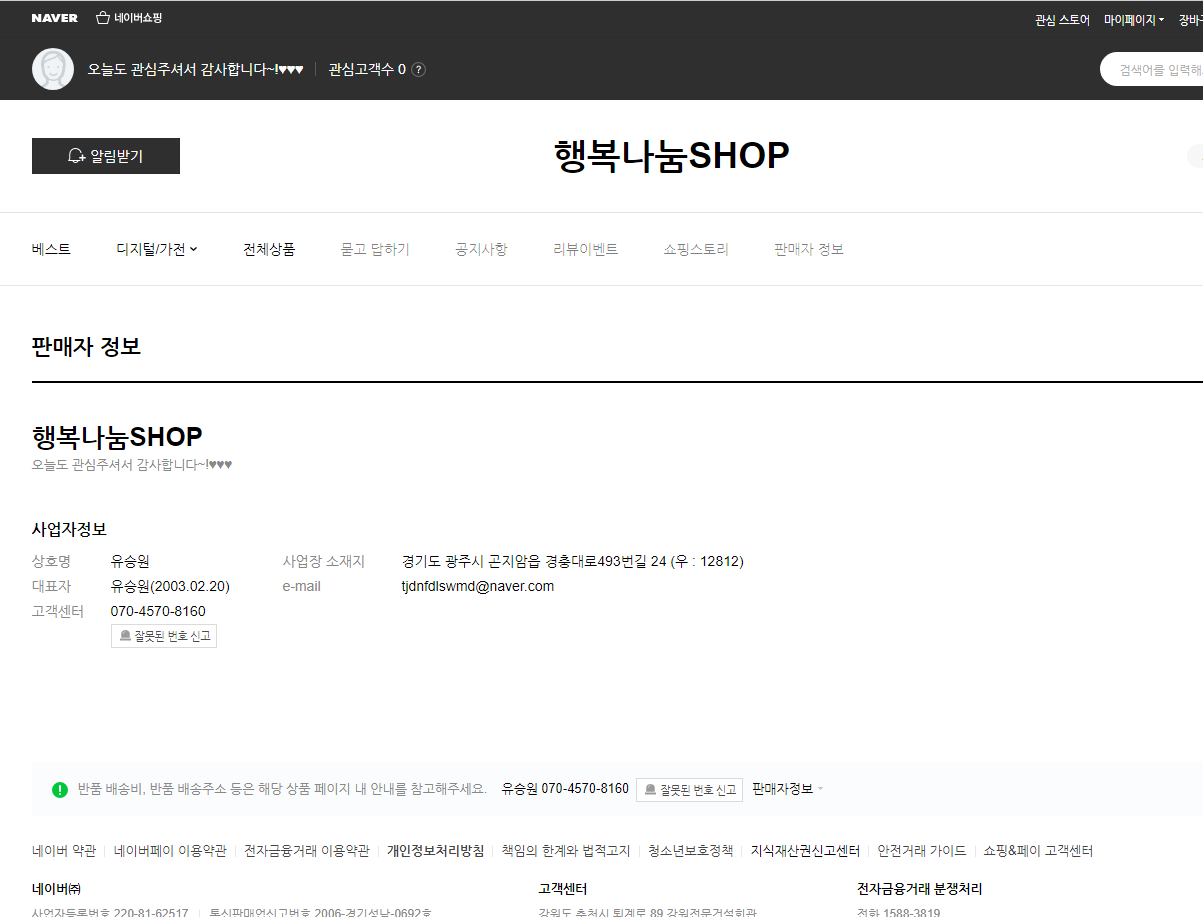Open the 베스트 menu
This screenshot has height=917, width=1203.
click(x=51, y=249)
